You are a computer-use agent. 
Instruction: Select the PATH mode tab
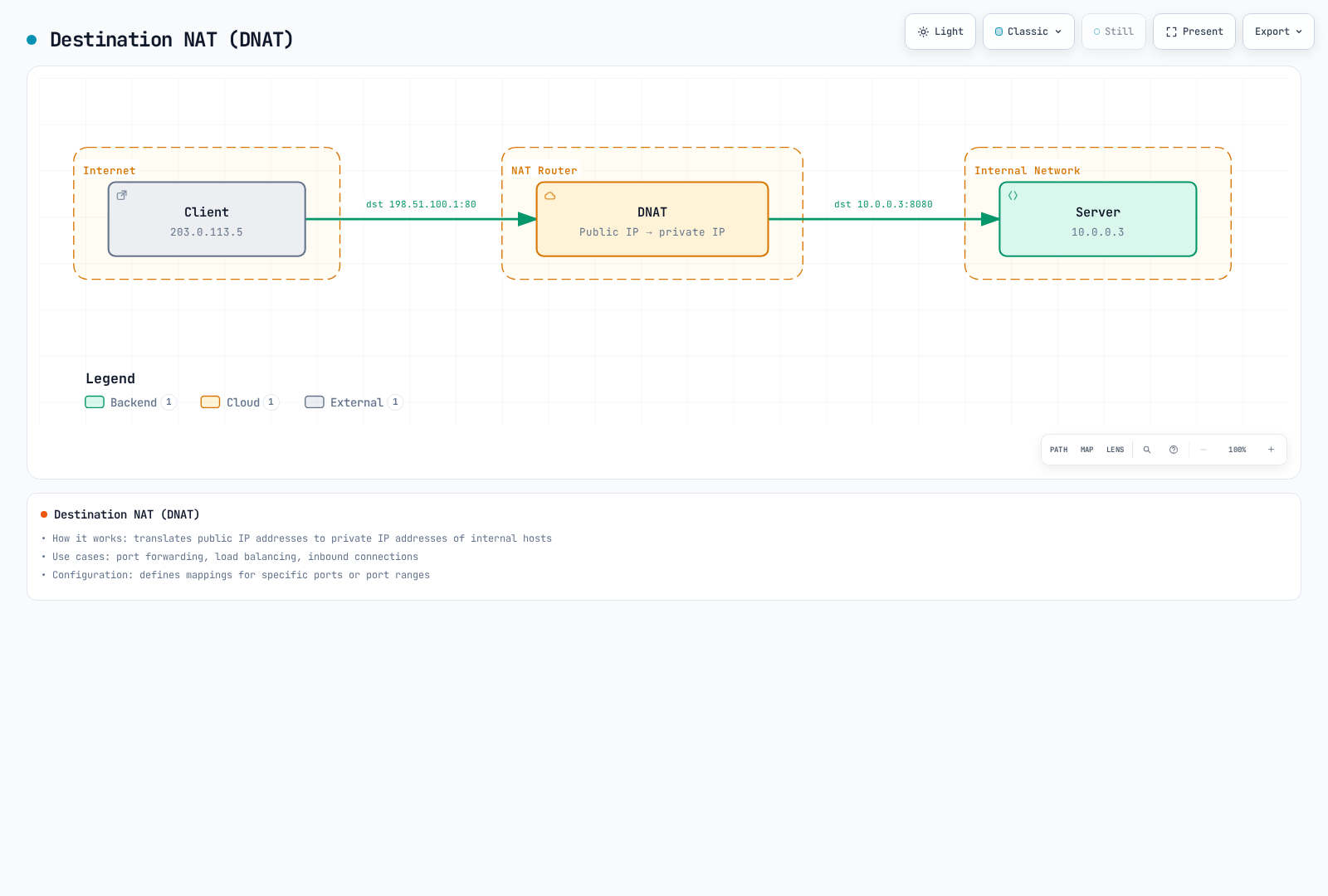point(1059,450)
